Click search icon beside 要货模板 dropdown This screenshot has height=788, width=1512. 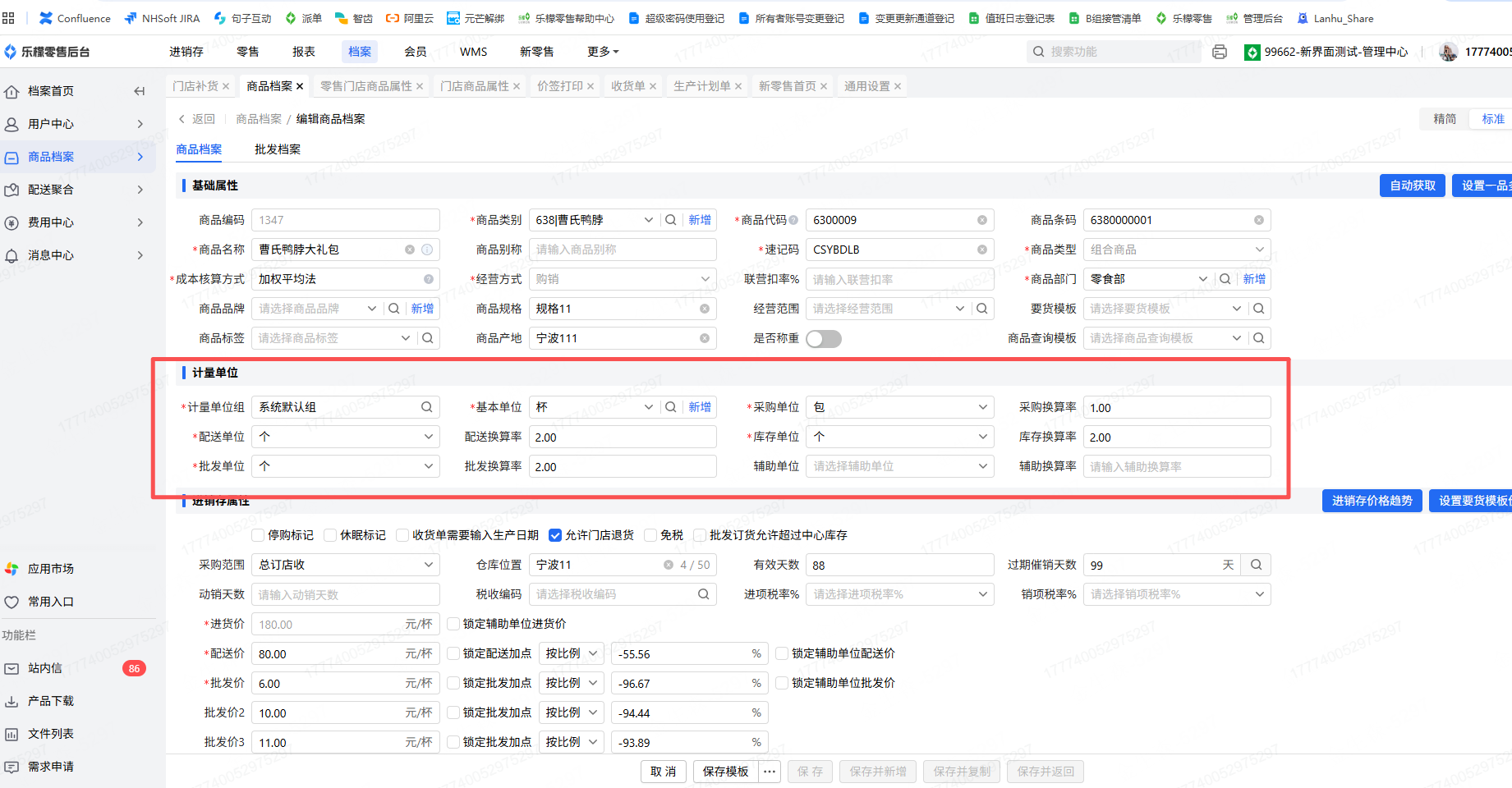[1259, 309]
